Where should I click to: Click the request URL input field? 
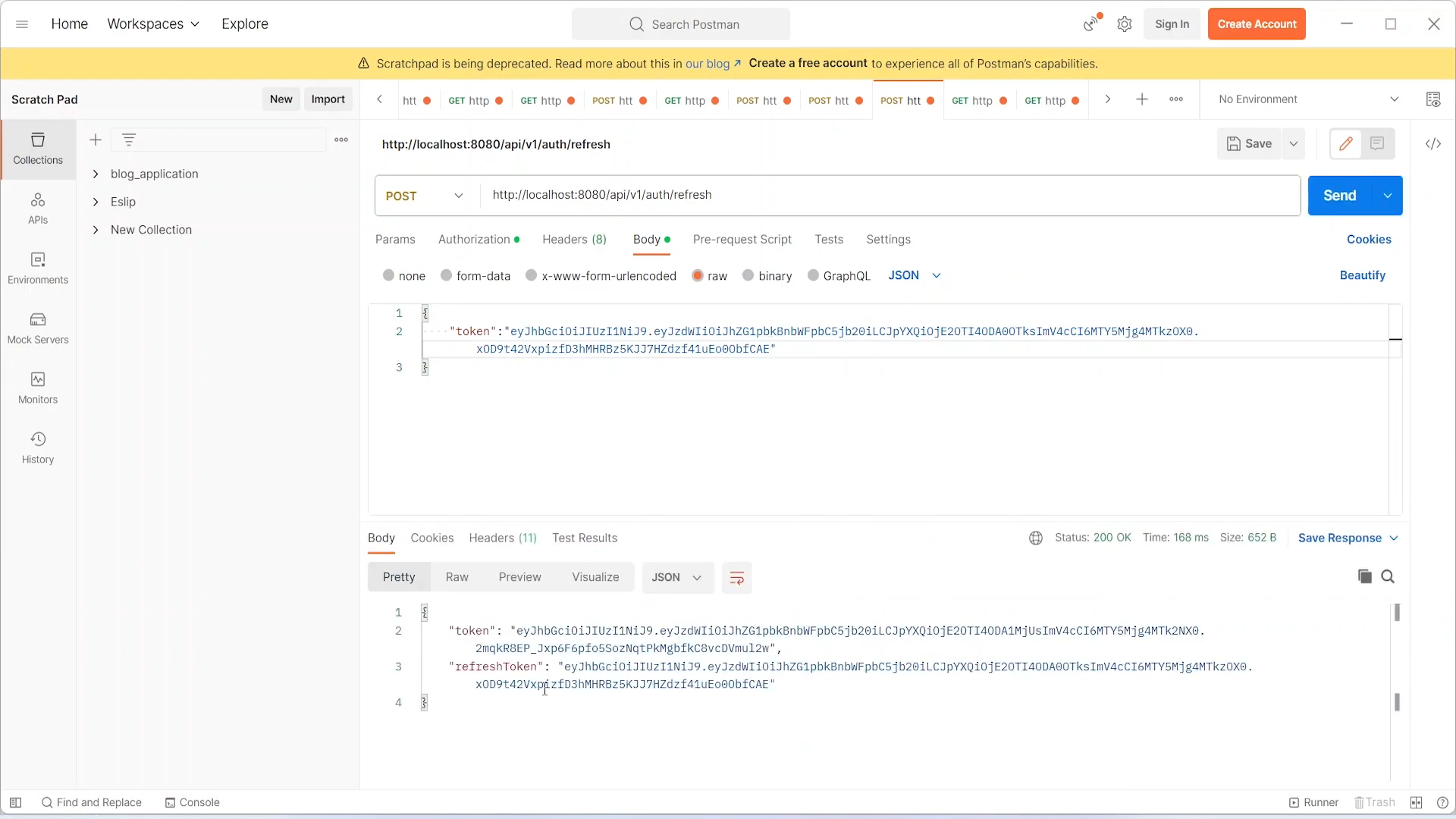point(890,196)
